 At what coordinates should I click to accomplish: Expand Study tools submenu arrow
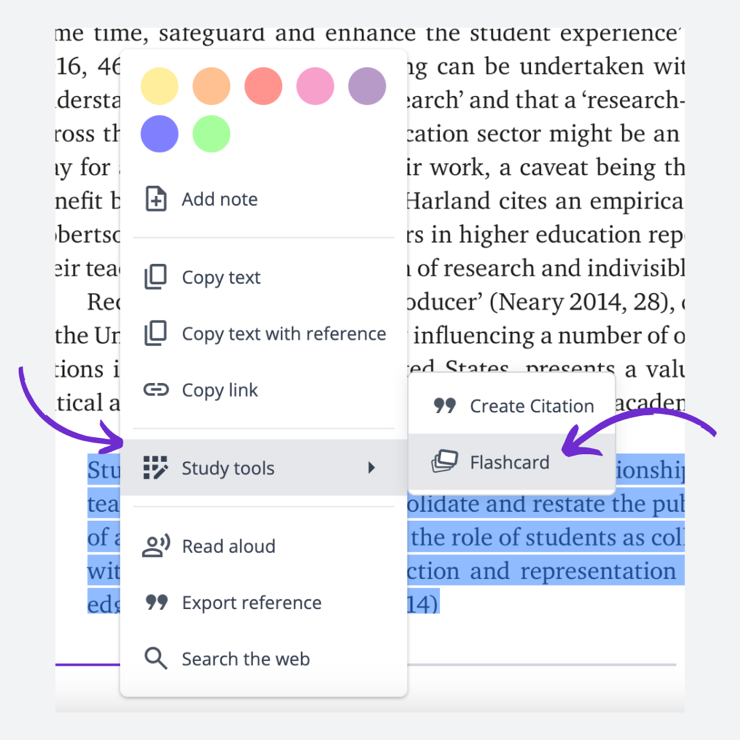pyautogui.click(x=371, y=468)
